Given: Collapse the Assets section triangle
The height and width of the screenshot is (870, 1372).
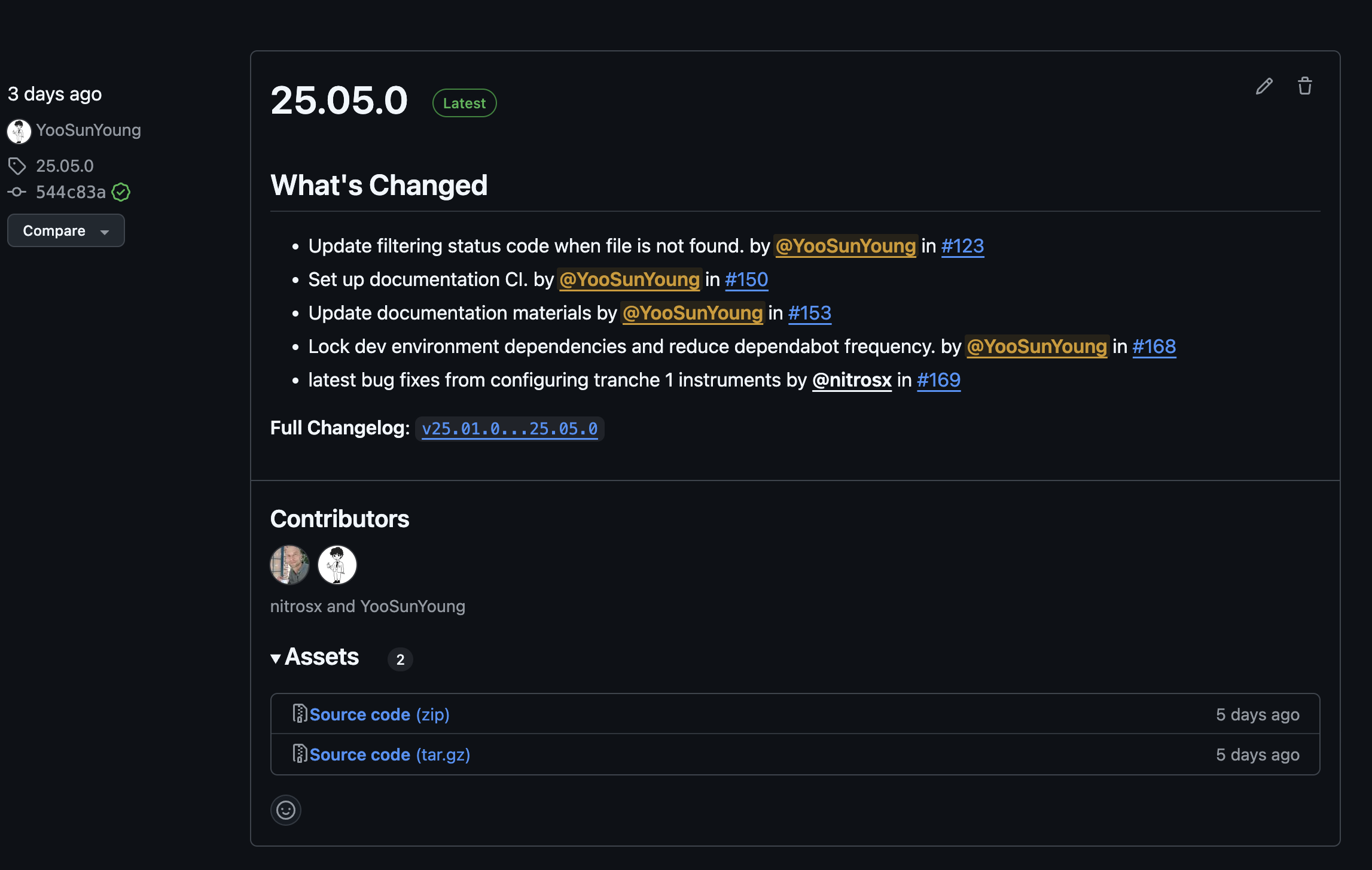Looking at the screenshot, I should (x=276, y=659).
